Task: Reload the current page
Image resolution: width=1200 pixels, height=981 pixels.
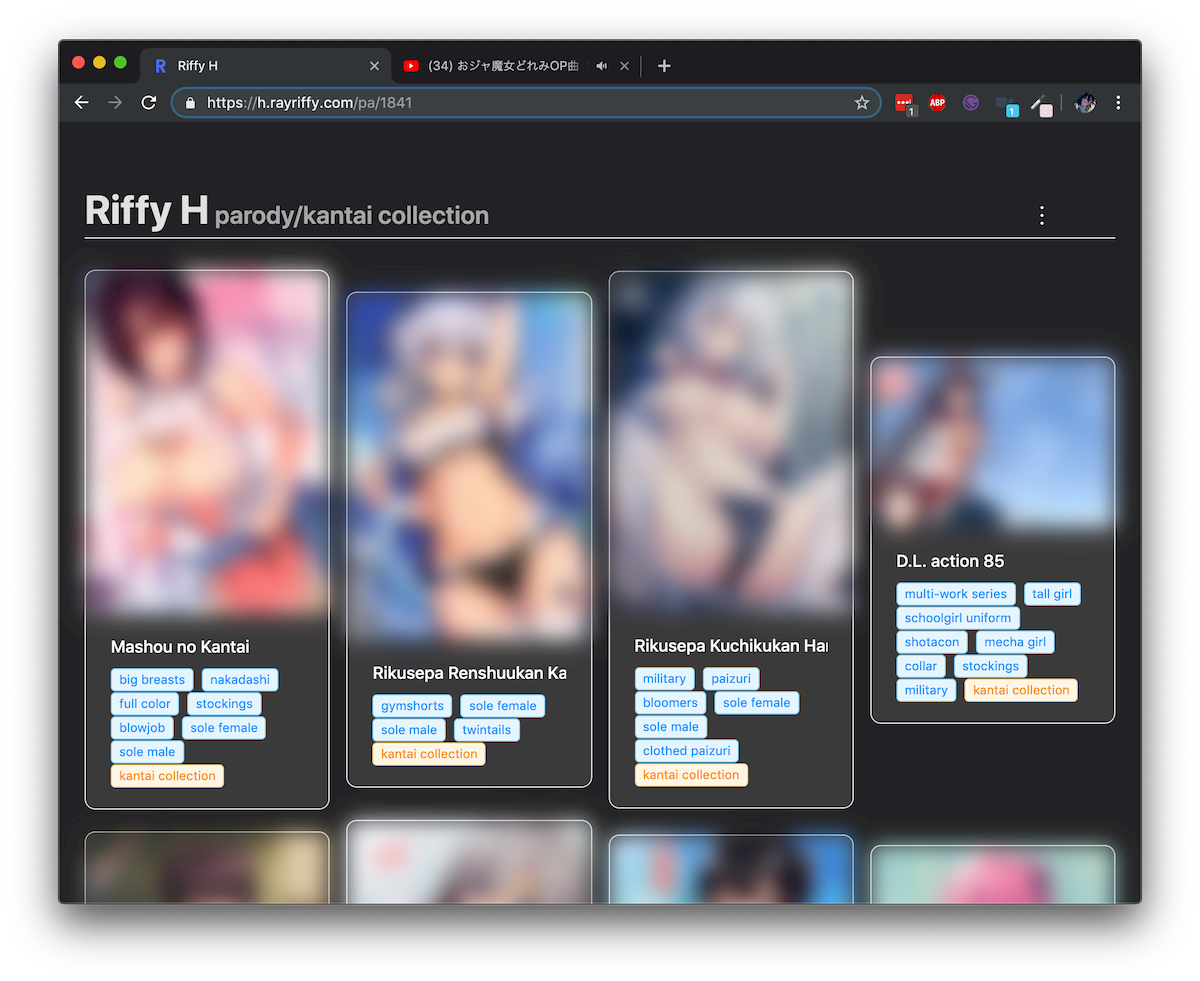Action: pos(149,102)
